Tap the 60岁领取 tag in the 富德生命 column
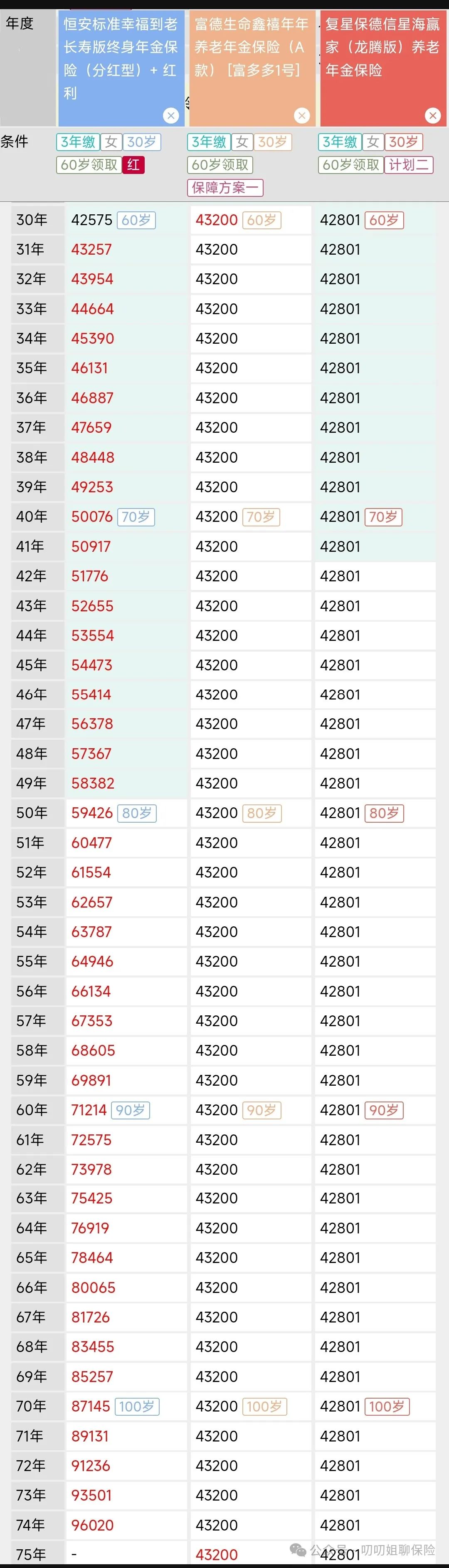 click(x=220, y=165)
